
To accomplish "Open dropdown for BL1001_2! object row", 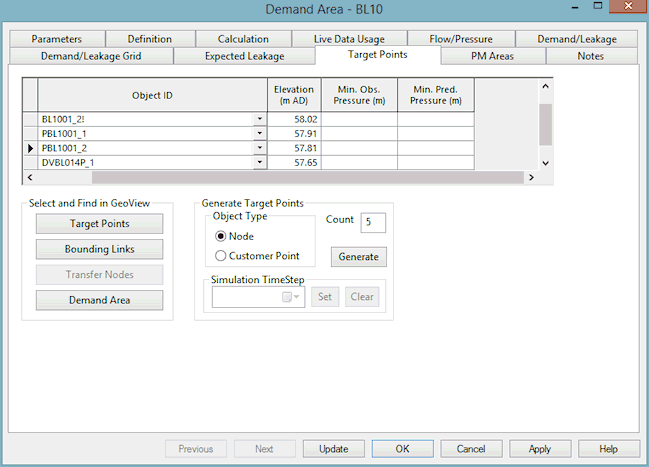I will pyautogui.click(x=260, y=119).
